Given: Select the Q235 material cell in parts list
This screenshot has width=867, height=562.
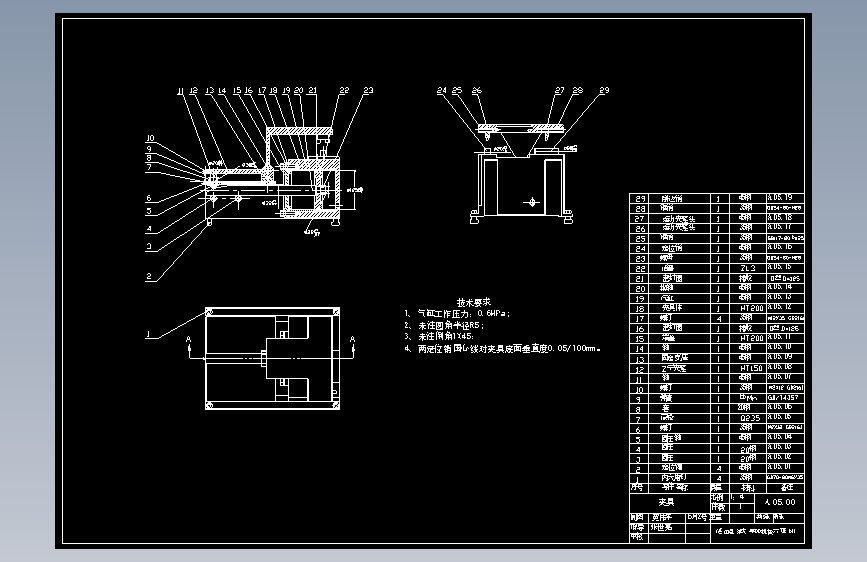Looking at the screenshot, I should tap(748, 418).
